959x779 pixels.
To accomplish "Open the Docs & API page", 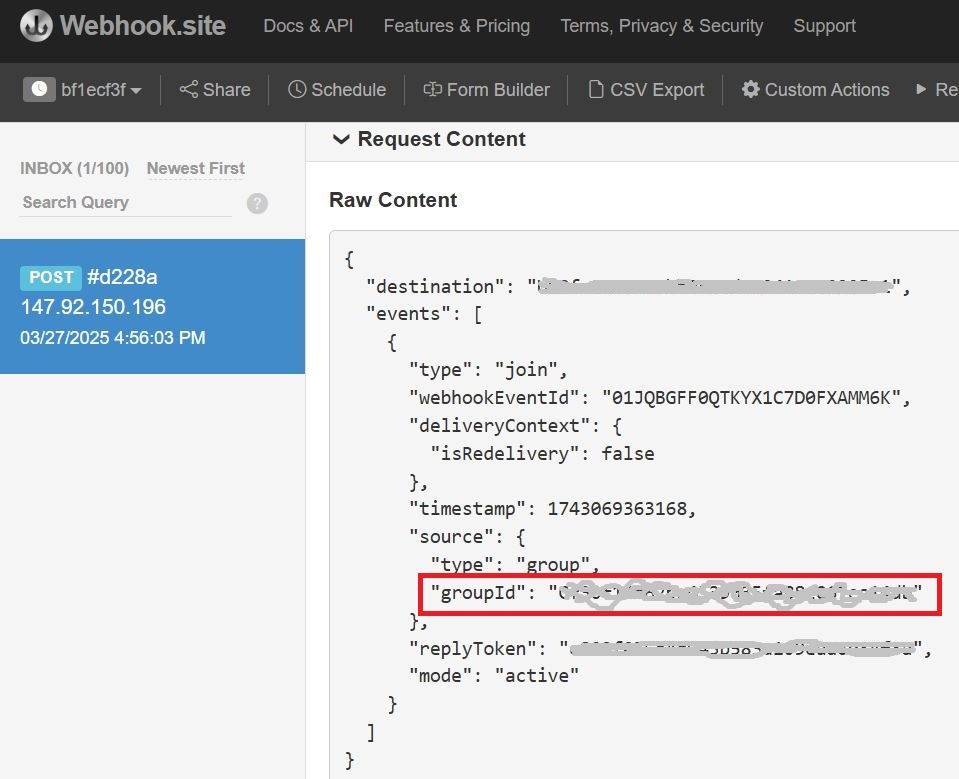I will coord(307,26).
